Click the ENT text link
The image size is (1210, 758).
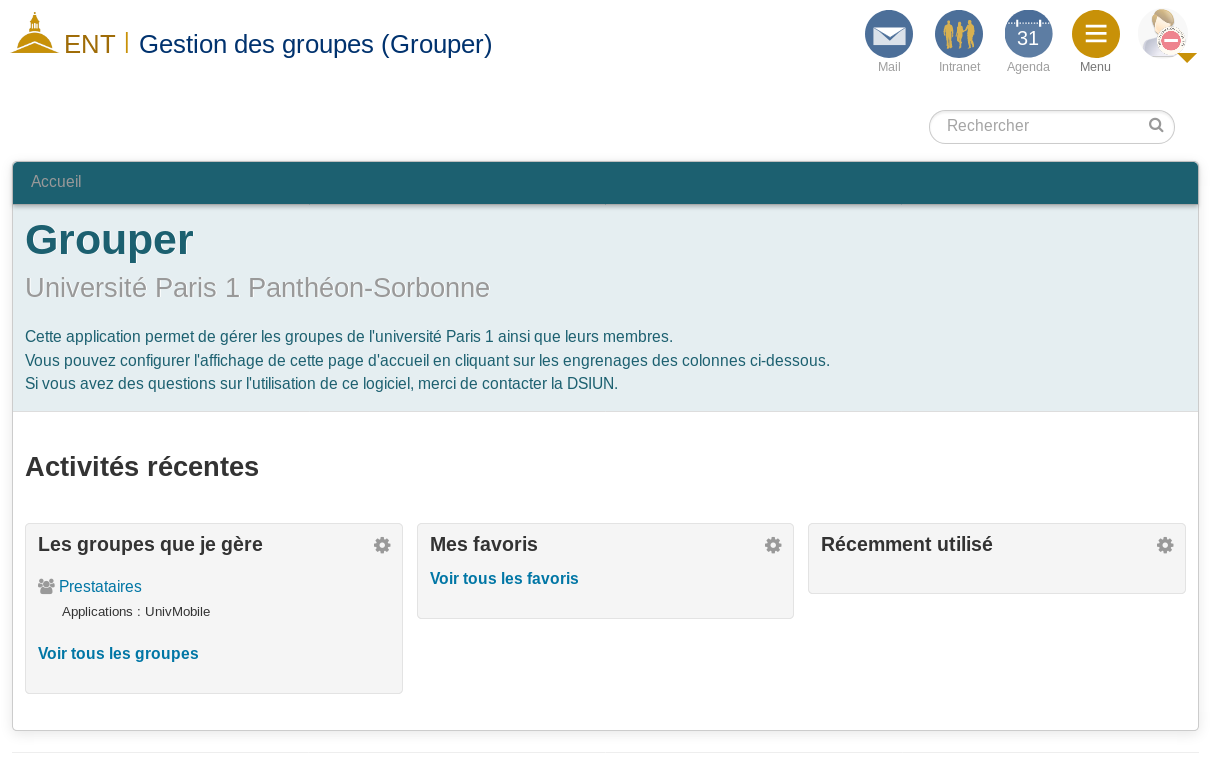(90, 45)
